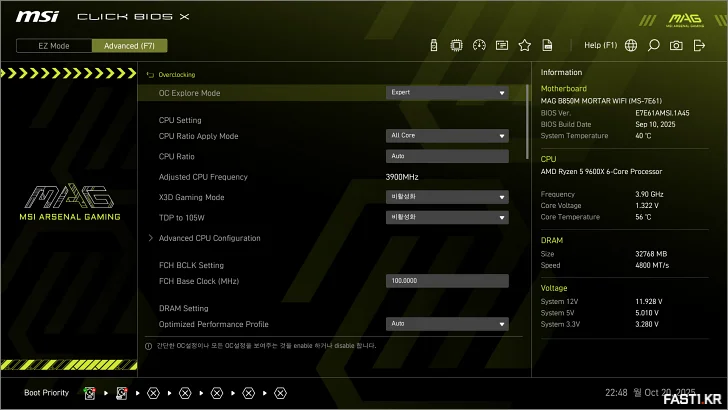Click the DRAM Size 32768 MB value
Viewport: 728px width, 410px height.
click(x=651, y=254)
